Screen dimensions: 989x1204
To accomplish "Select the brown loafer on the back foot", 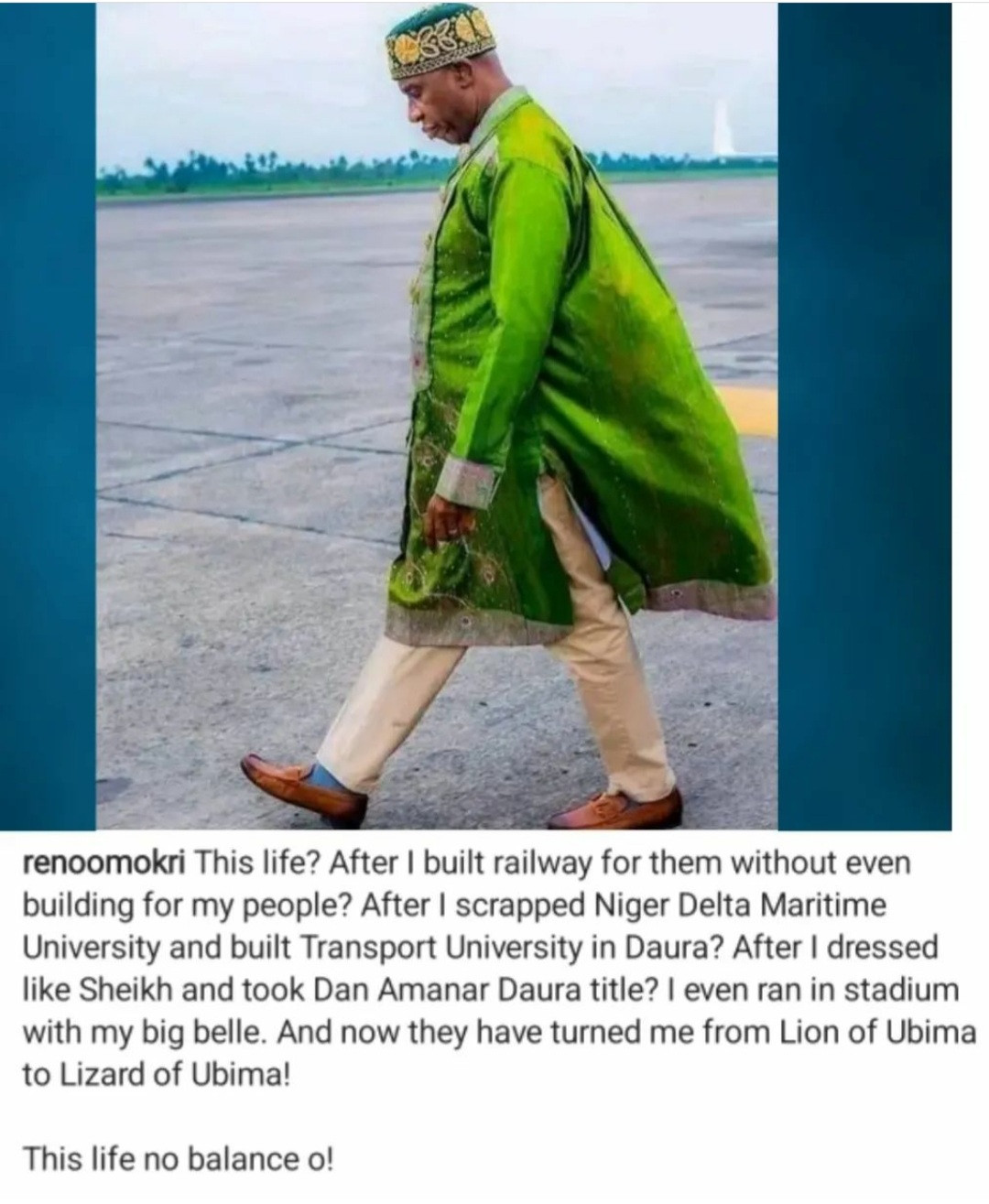I will pyautogui.click(x=616, y=810).
